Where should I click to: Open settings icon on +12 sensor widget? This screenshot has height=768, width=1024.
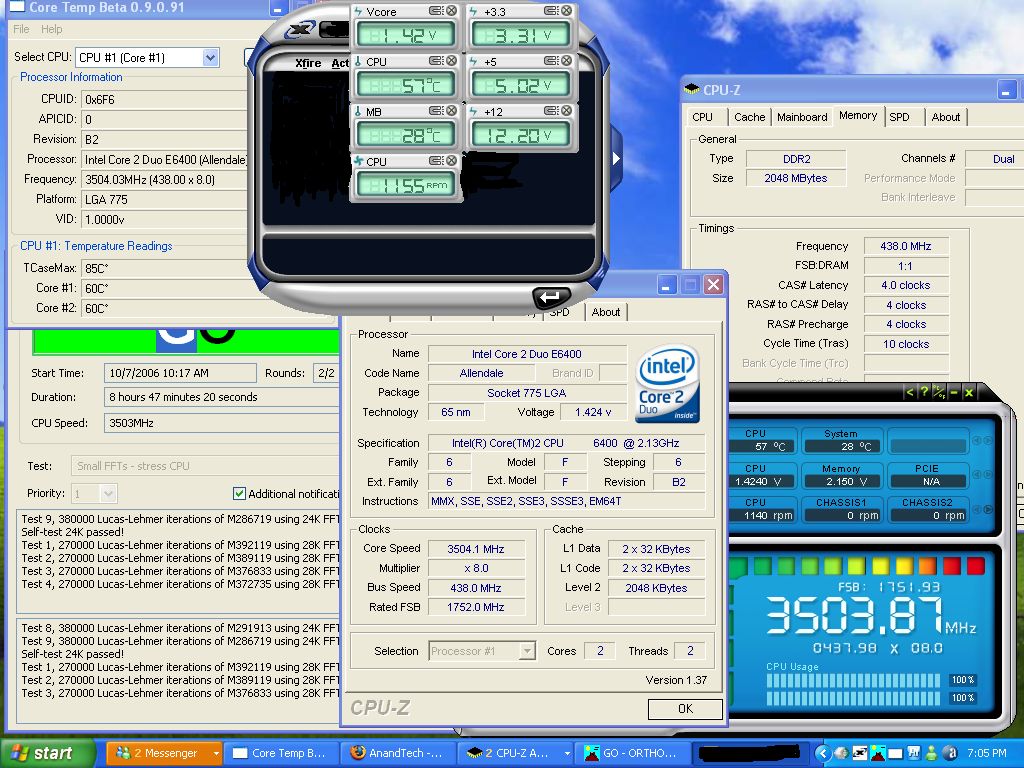tap(551, 111)
